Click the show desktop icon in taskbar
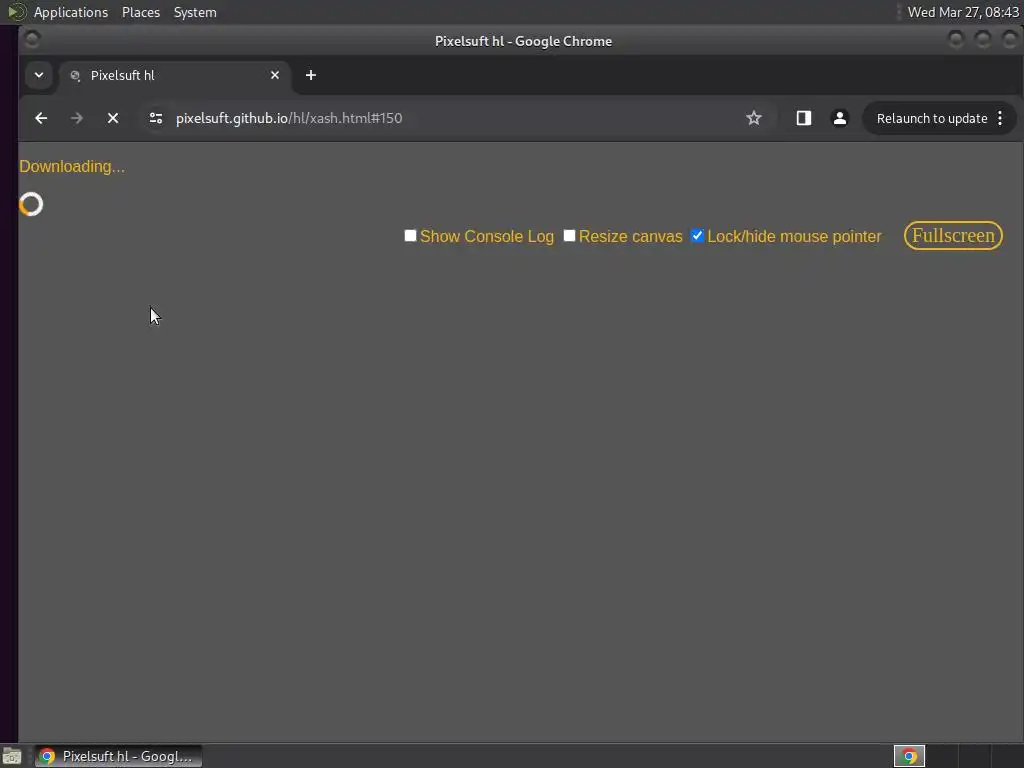This screenshot has height=768, width=1024. tap(12, 756)
